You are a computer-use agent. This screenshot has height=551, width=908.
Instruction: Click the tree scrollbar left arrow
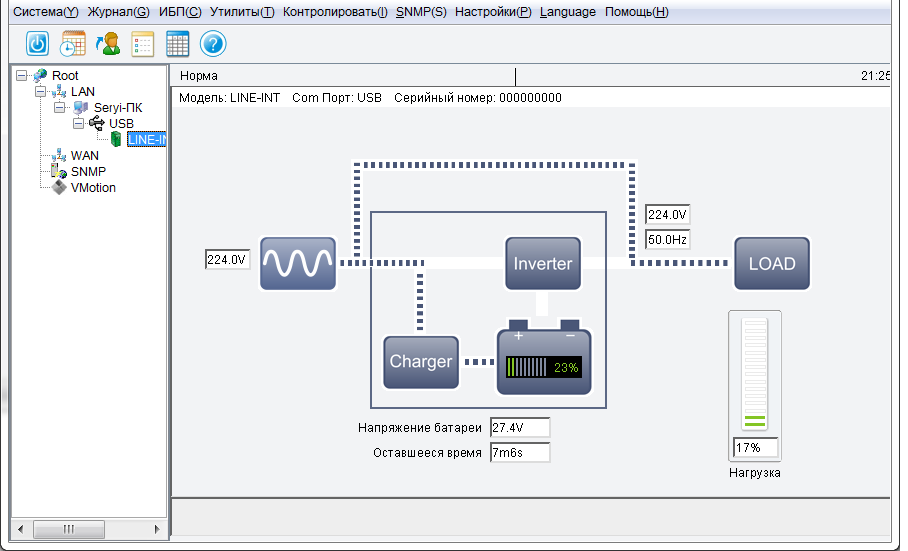(x=21, y=529)
